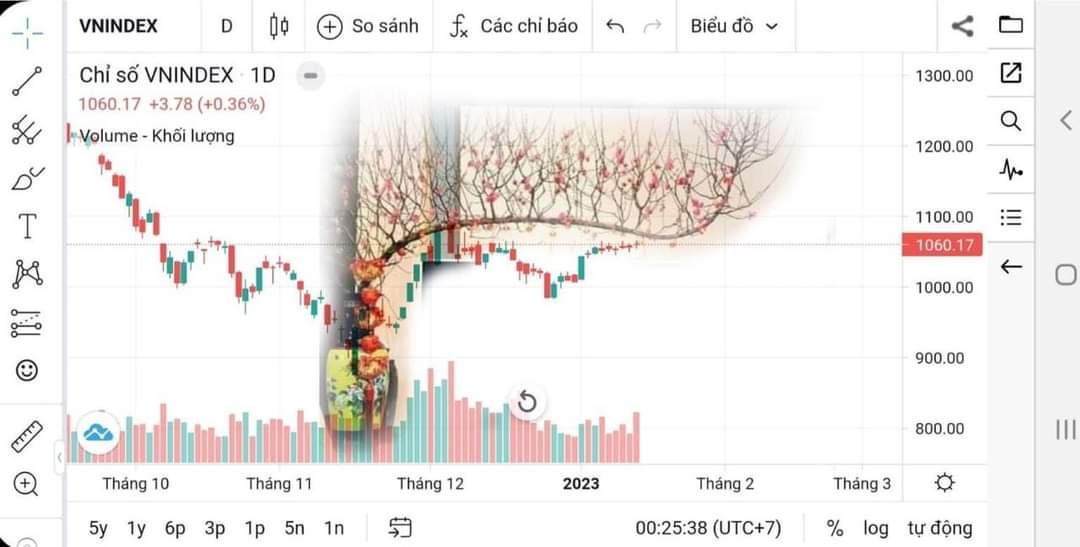Click the reset chart view button
Image resolution: width=1080 pixels, height=547 pixels.
point(527,401)
